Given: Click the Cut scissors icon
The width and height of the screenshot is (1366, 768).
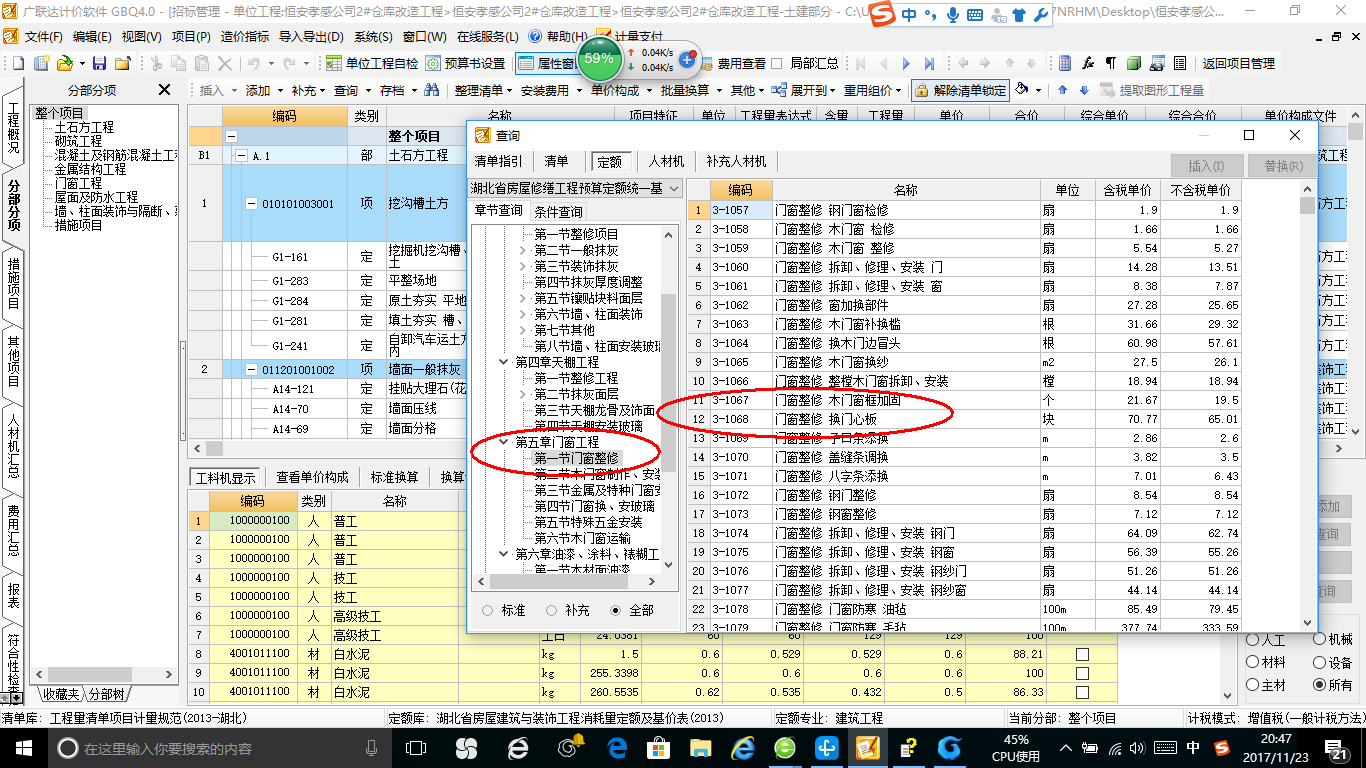Looking at the screenshot, I should (x=156, y=63).
